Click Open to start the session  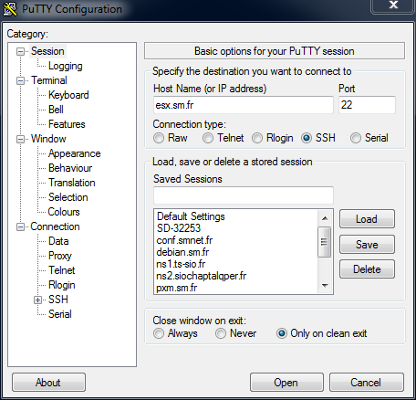[287, 382]
